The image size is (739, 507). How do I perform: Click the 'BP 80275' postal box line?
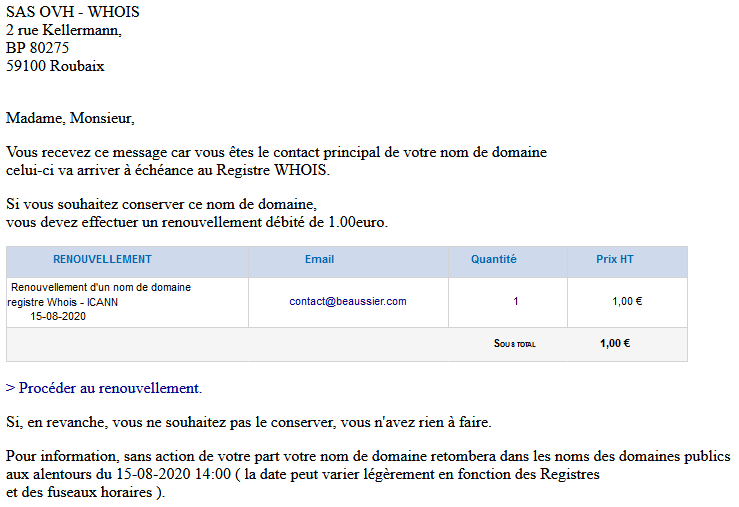click(38, 48)
